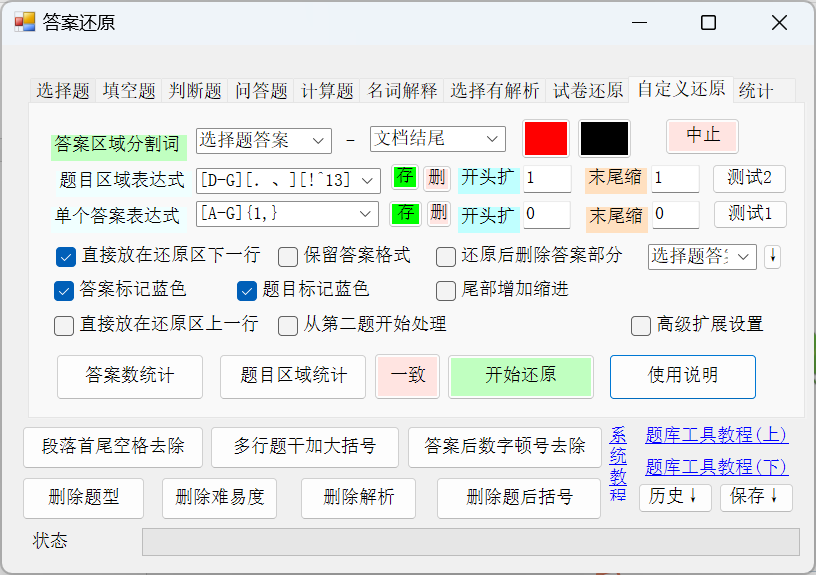The height and width of the screenshot is (575, 816).
Task: Switch to 问答题 tab
Action: (x=261, y=91)
